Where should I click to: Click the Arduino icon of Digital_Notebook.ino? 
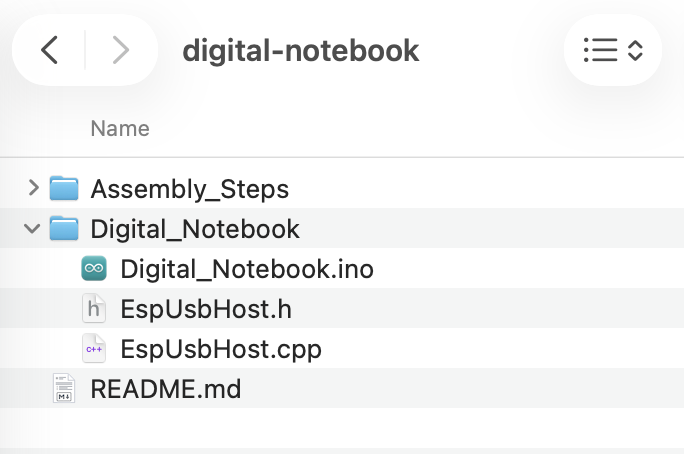(94, 269)
